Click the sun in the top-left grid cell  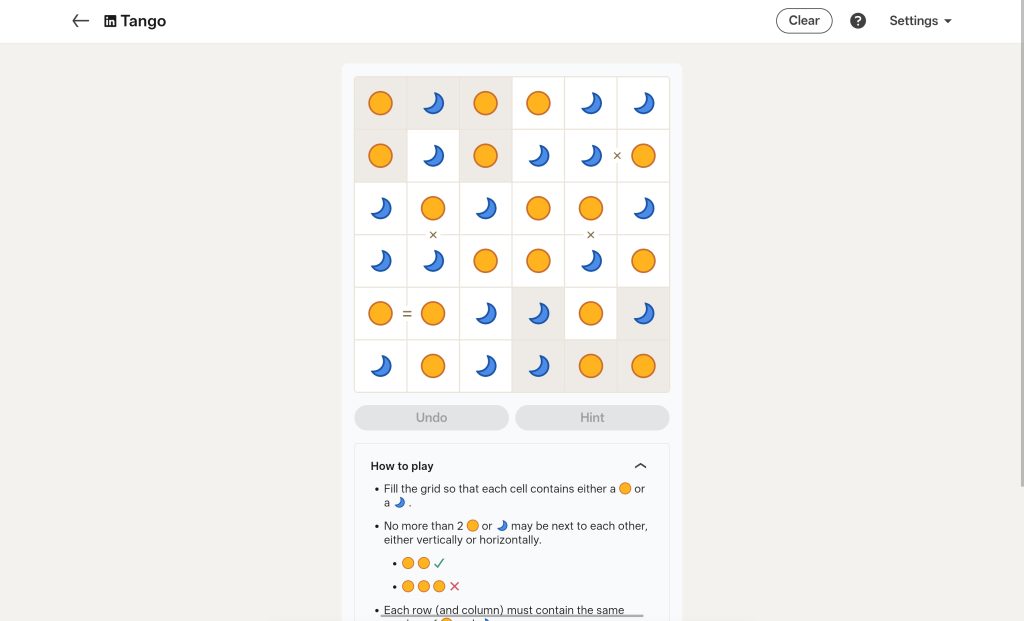pos(380,103)
